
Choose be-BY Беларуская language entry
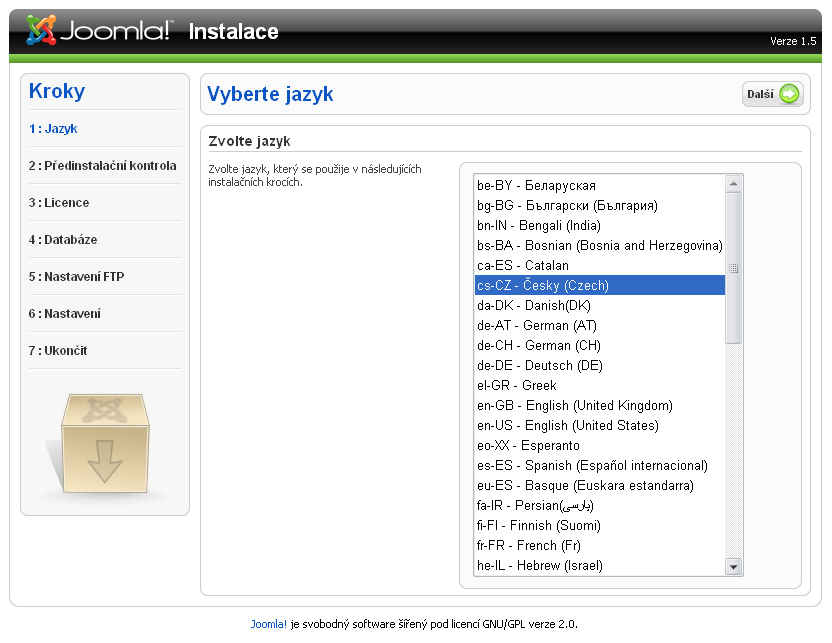coord(600,186)
